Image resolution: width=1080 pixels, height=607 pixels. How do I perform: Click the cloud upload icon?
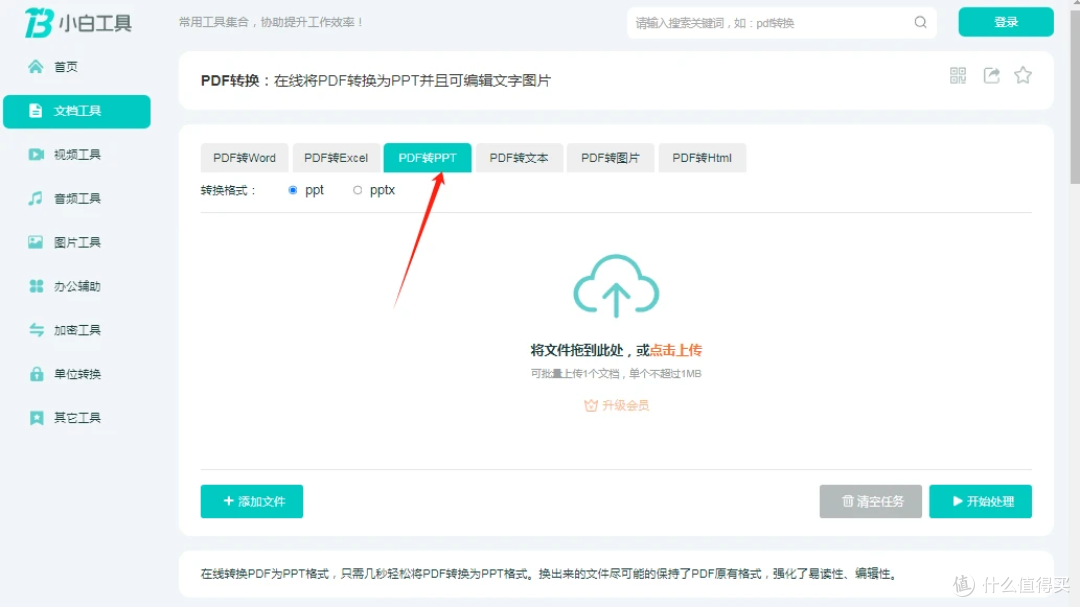(x=616, y=286)
